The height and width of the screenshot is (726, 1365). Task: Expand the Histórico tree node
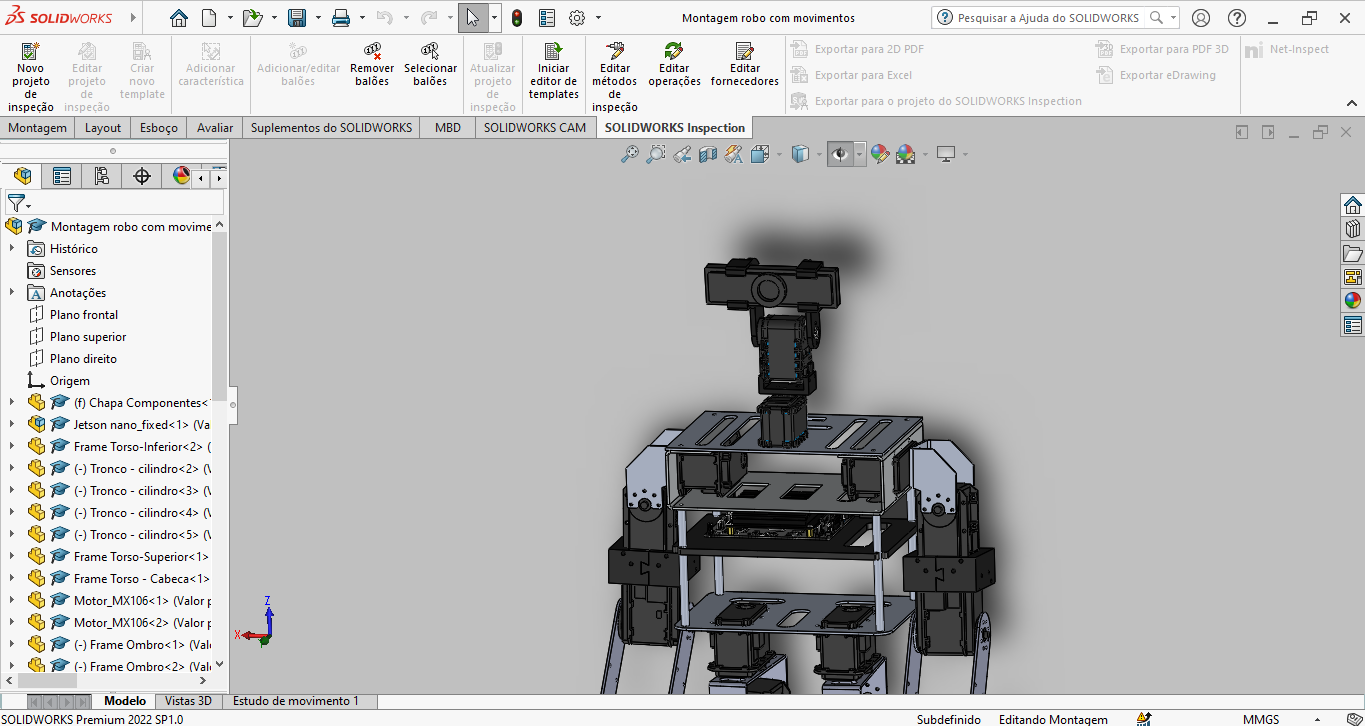tap(12, 249)
